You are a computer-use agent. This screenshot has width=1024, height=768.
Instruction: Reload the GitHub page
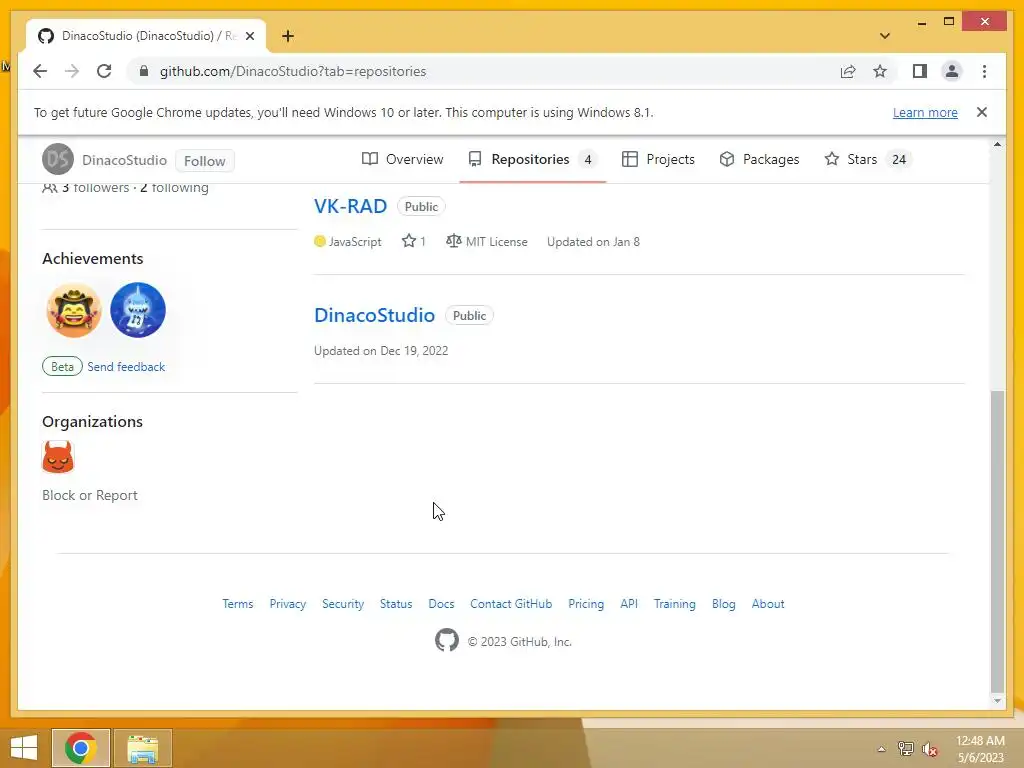pyautogui.click(x=104, y=71)
